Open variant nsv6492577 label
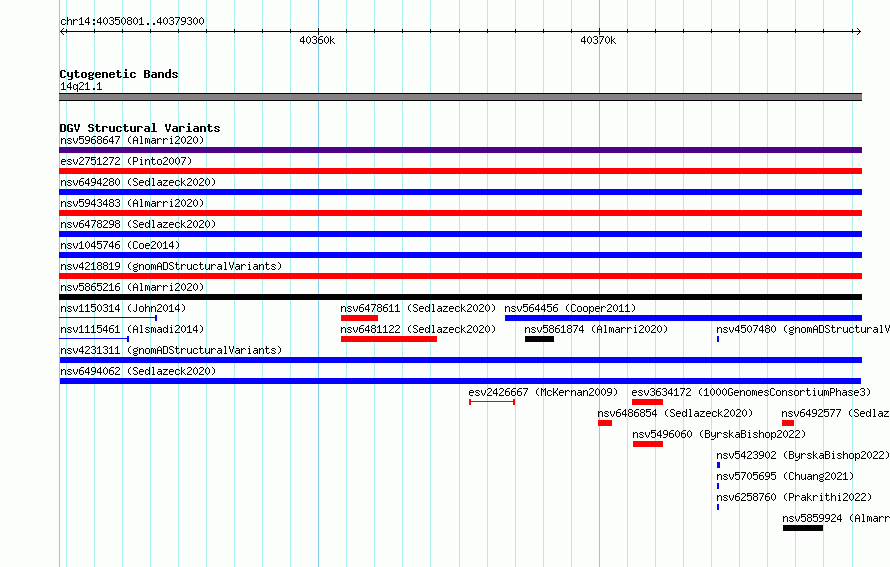890x567 pixels. click(x=836, y=413)
